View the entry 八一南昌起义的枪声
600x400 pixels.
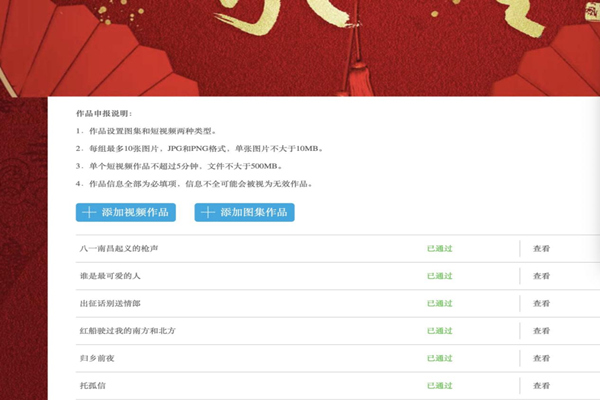pos(541,249)
